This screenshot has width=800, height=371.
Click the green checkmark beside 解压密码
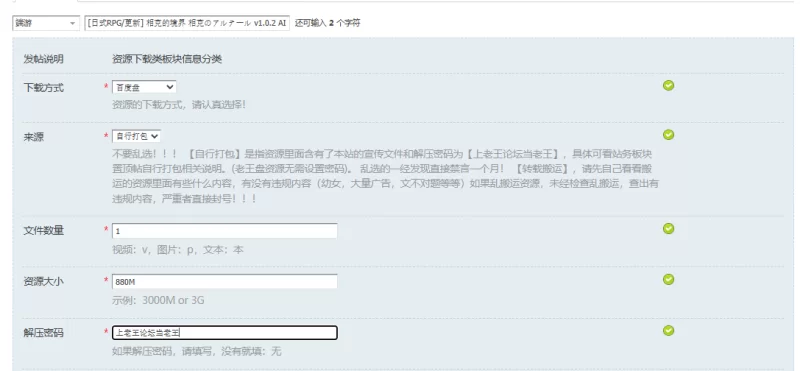pos(668,331)
